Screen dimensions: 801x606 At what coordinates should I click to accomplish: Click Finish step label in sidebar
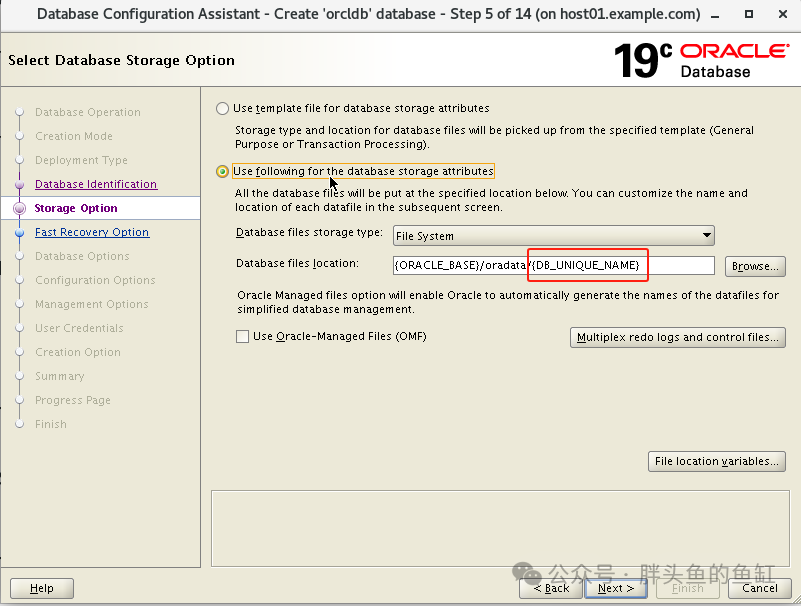tap(51, 424)
